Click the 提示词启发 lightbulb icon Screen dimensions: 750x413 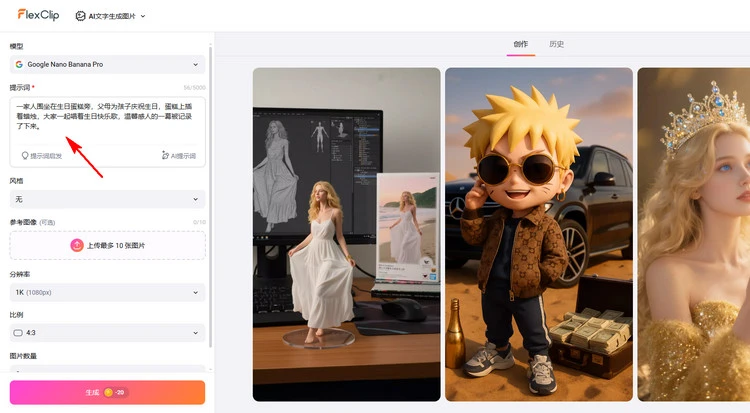pos(25,156)
